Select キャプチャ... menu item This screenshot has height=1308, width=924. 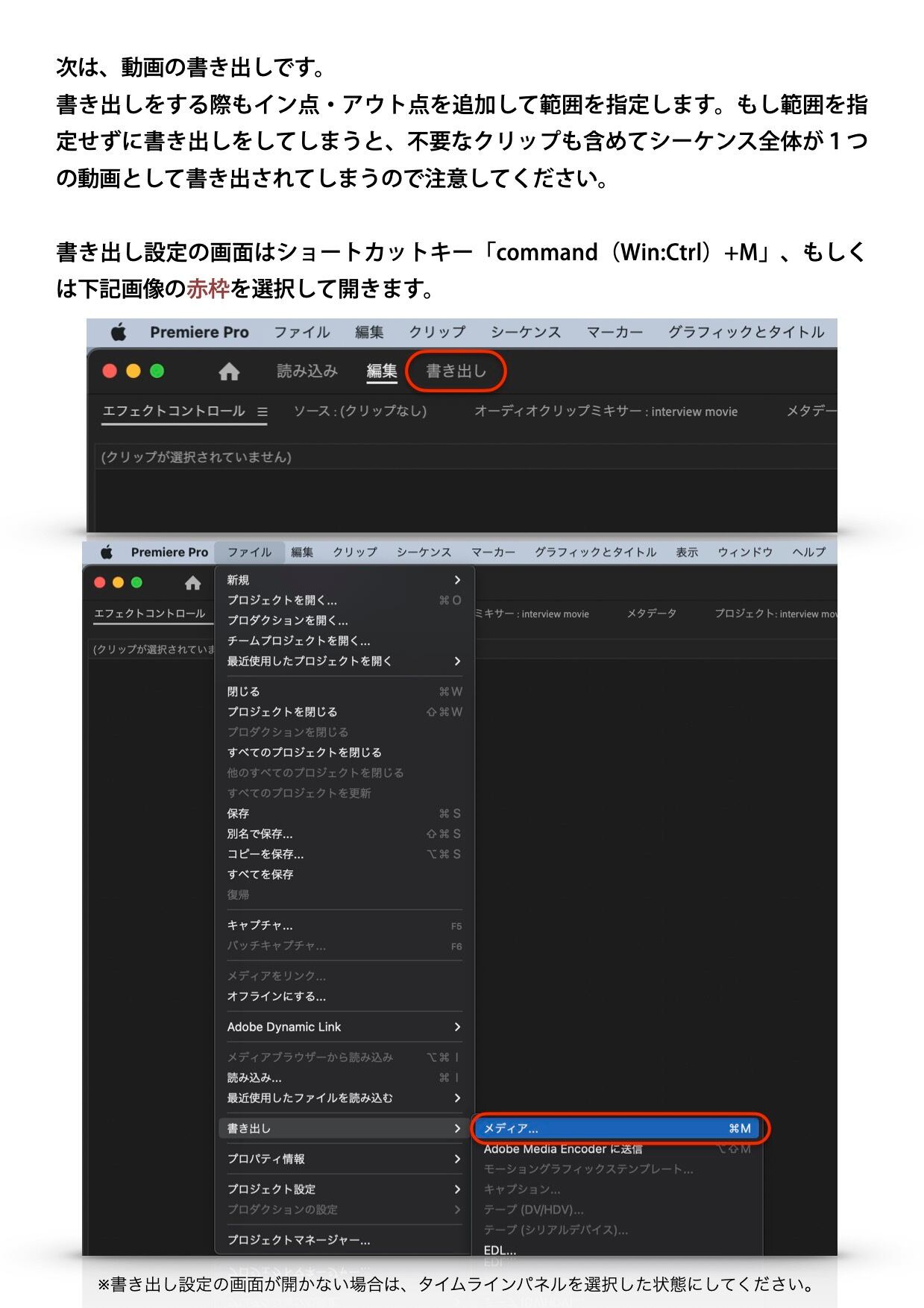point(345,925)
